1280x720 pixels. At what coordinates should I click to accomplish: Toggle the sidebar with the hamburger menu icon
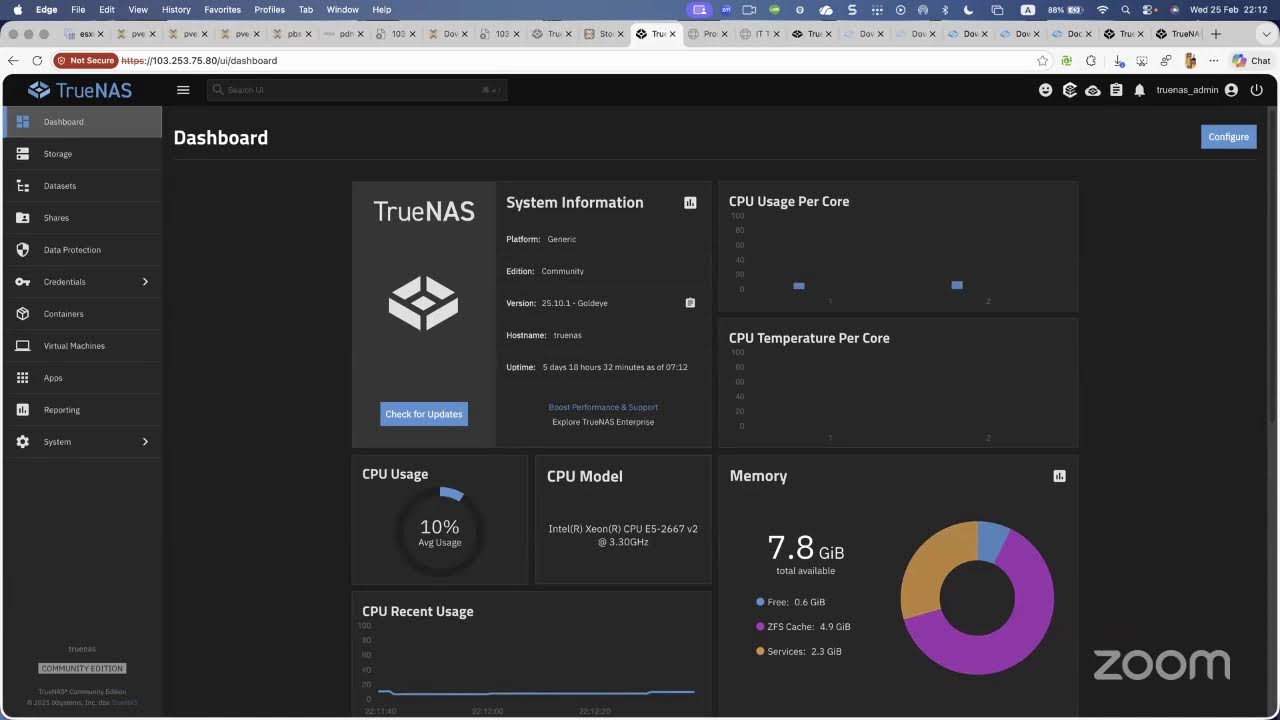click(x=183, y=90)
